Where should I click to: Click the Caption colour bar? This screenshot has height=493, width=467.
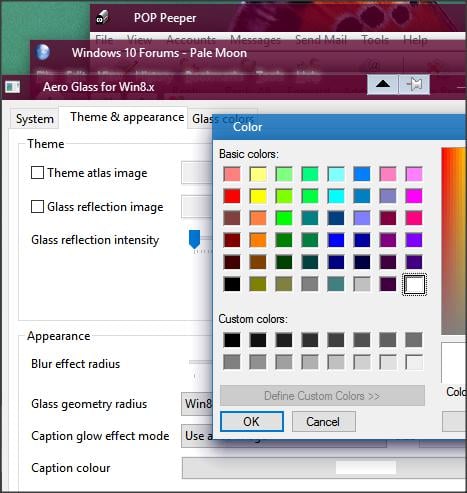tap(323, 468)
